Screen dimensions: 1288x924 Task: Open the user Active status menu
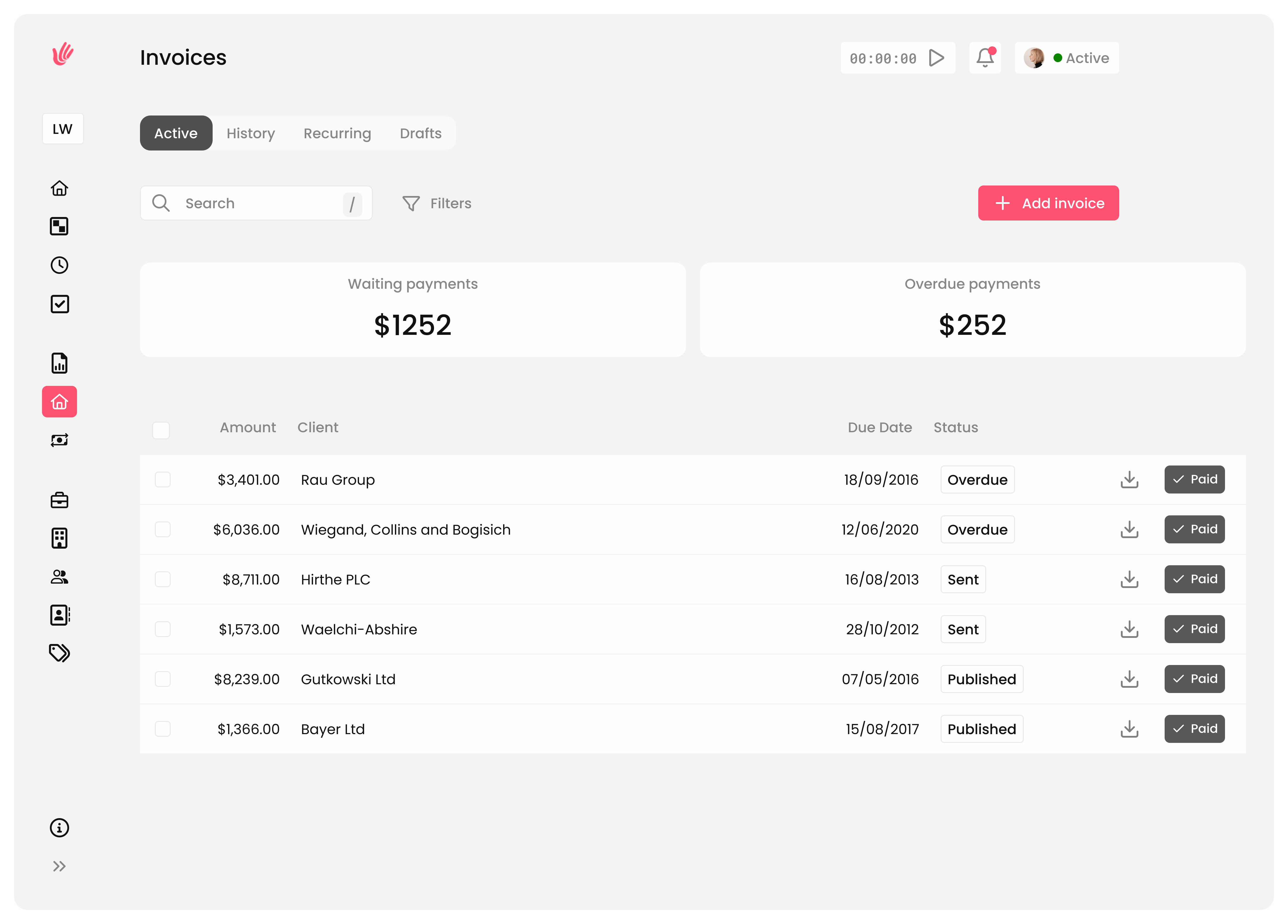pyautogui.click(x=1067, y=58)
